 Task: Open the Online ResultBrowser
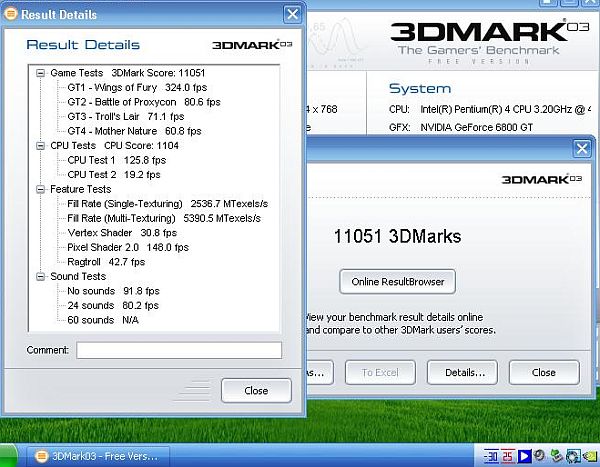click(398, 282)
